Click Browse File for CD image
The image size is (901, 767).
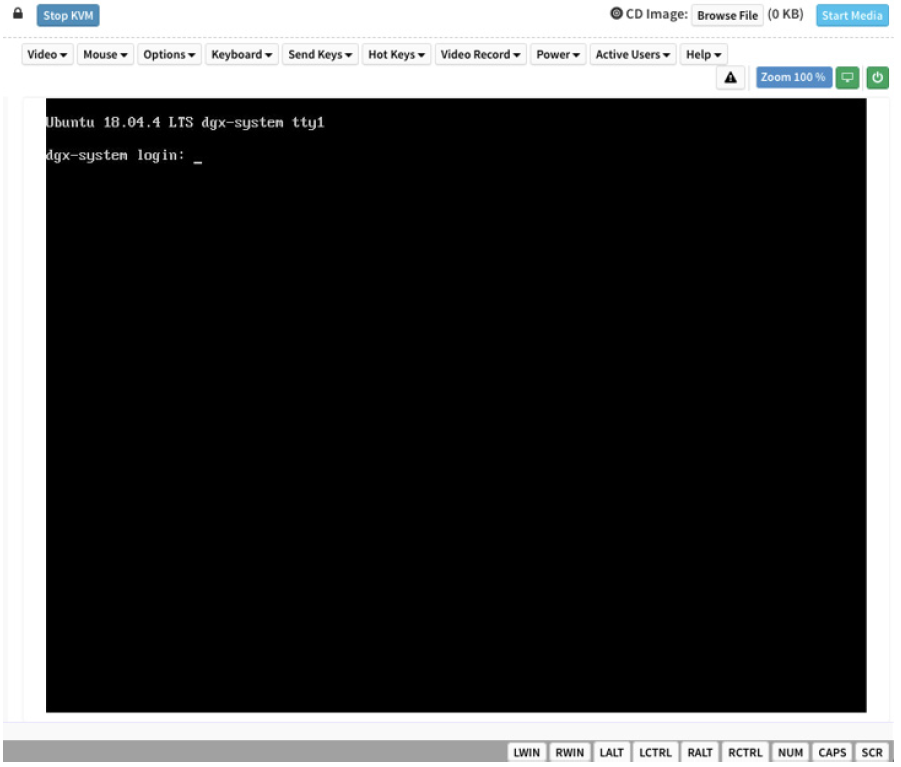click(727, 16)
